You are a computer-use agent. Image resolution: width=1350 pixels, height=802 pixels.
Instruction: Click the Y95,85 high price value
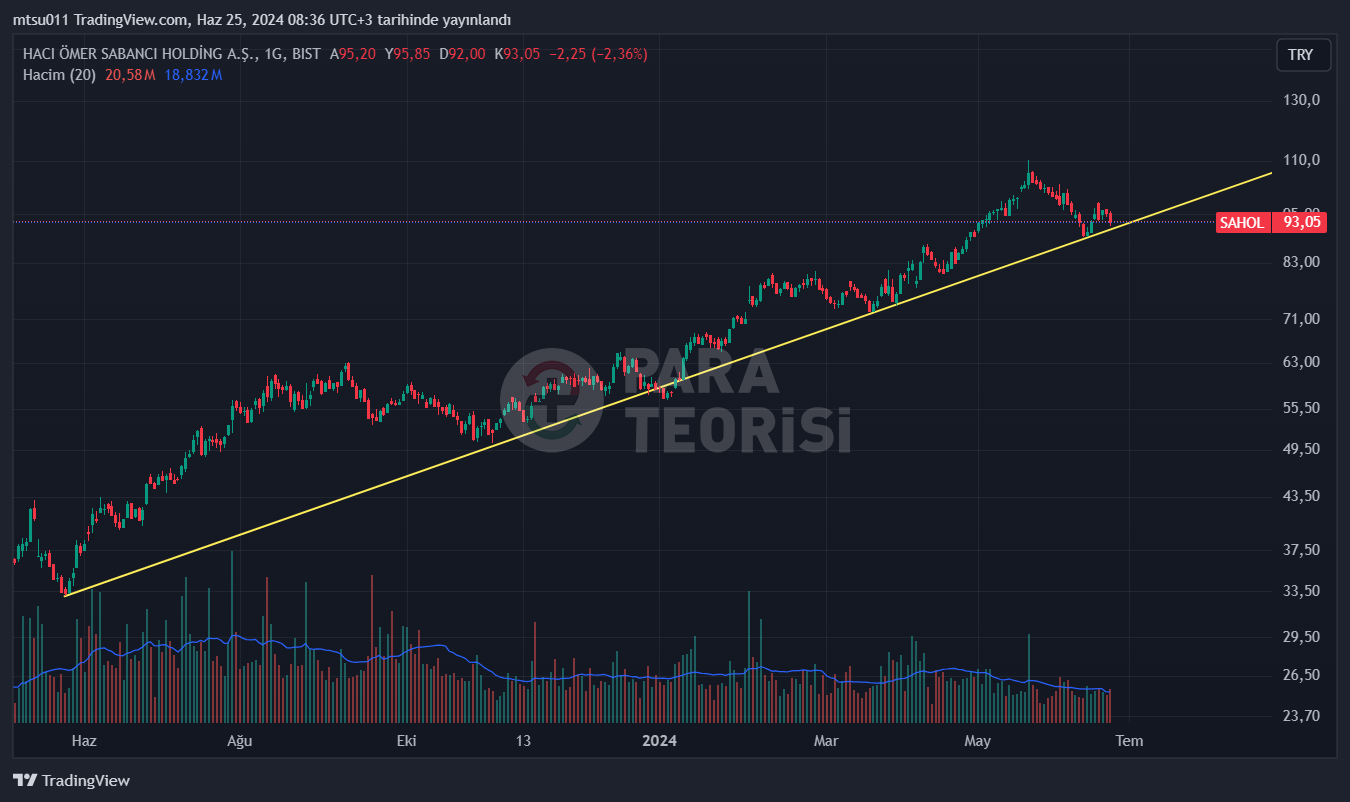(408, 54)
